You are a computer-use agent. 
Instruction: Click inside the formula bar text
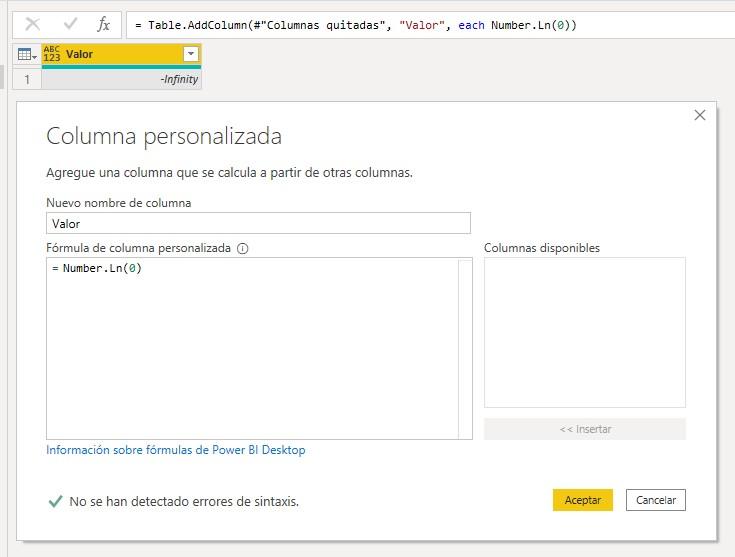point(400,24)
